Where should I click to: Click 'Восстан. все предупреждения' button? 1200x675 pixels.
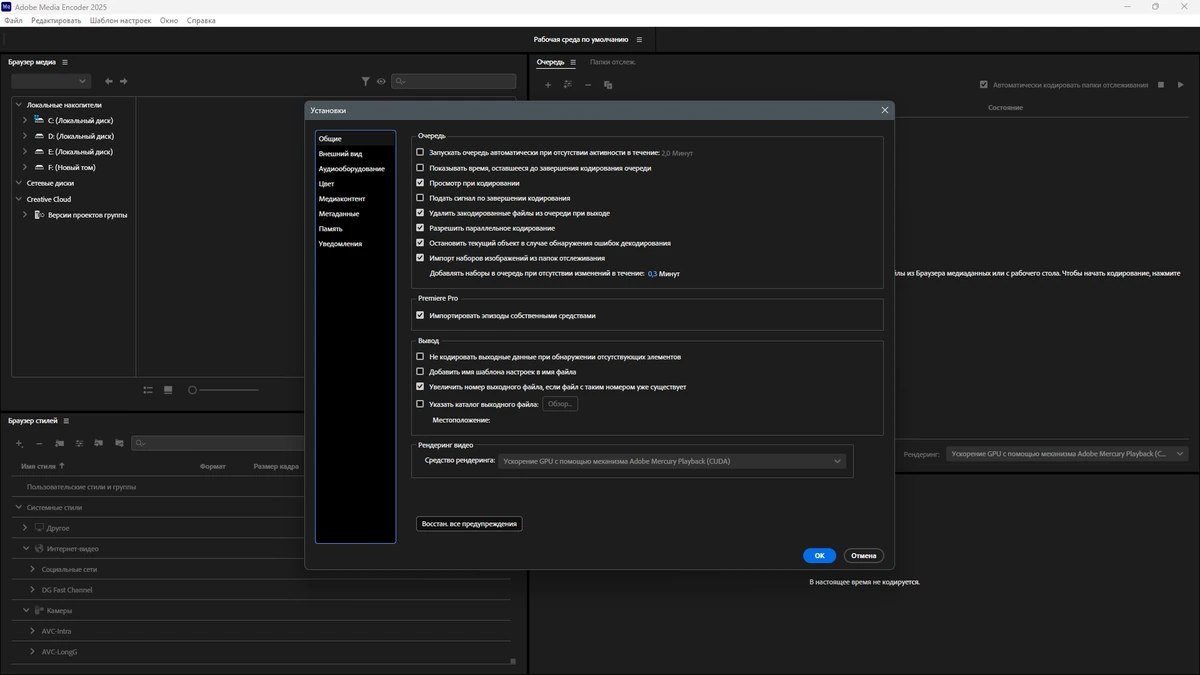tap(469, 523)
